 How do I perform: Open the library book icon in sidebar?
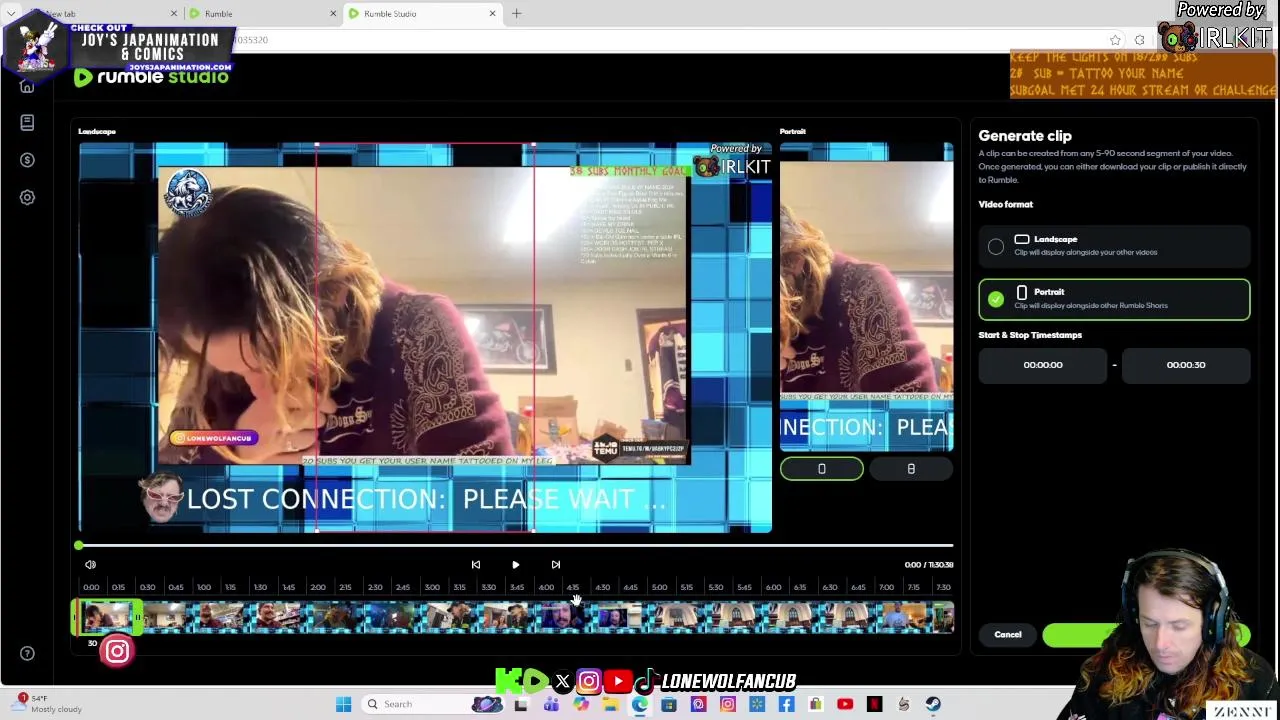coord(27,122)
